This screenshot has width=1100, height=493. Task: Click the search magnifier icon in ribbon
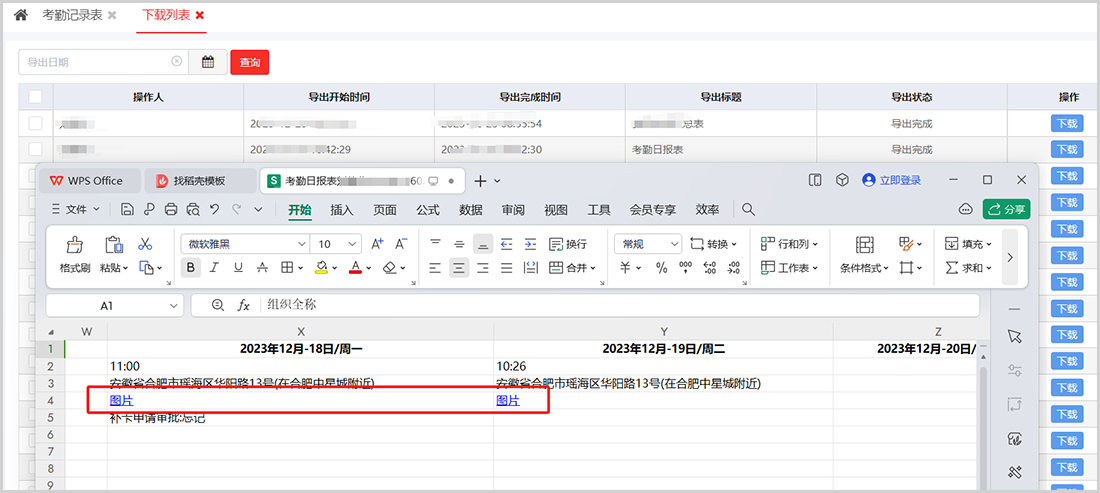pyautogui.click(x=748, y=209)
